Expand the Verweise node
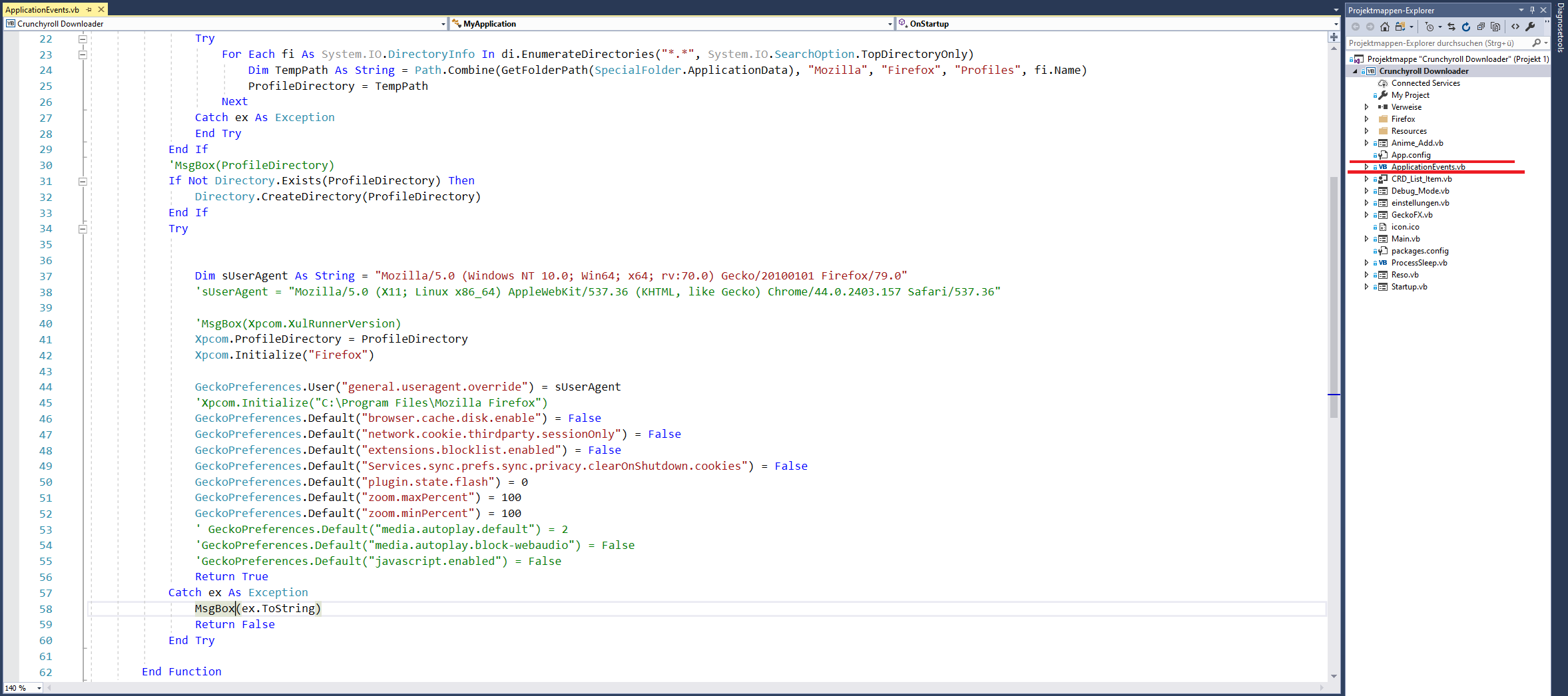Image resolution: width=1568 pixels, height=696 pixels. click(x=1367, y=107)
